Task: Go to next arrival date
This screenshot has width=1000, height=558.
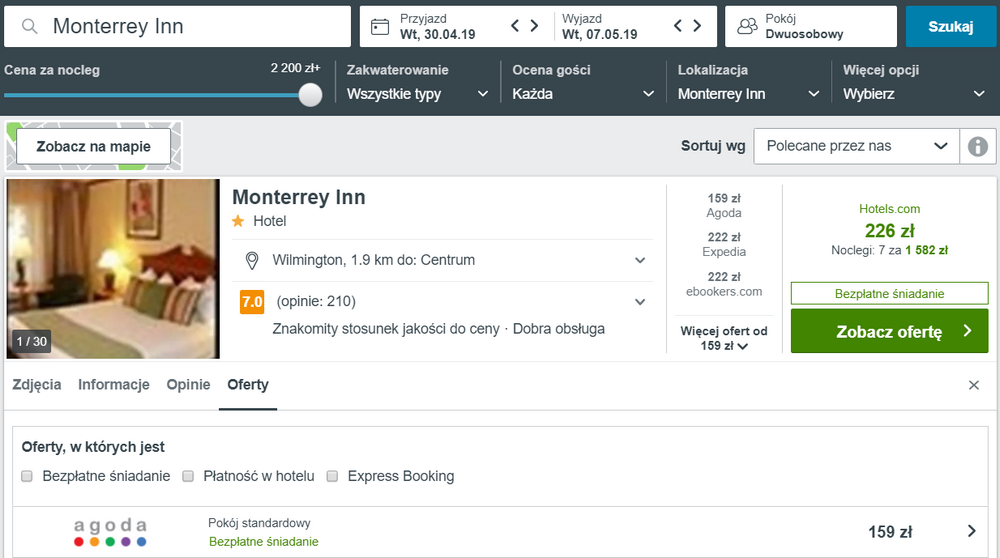Action: click(534, 26)
